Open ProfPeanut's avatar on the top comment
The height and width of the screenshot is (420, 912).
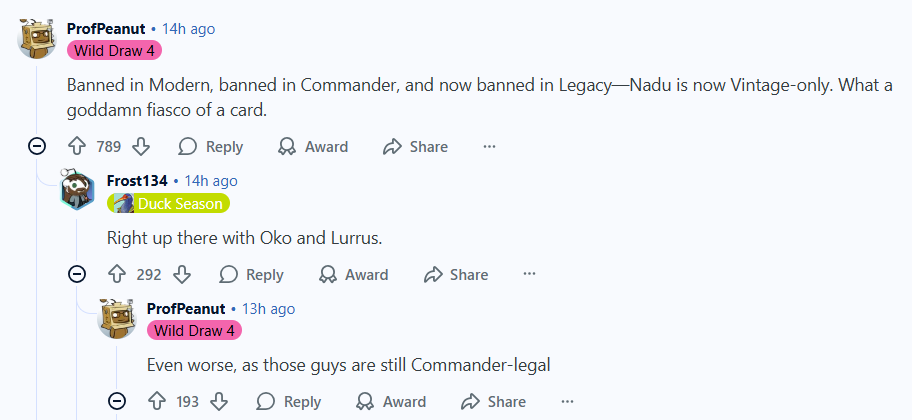37,38
